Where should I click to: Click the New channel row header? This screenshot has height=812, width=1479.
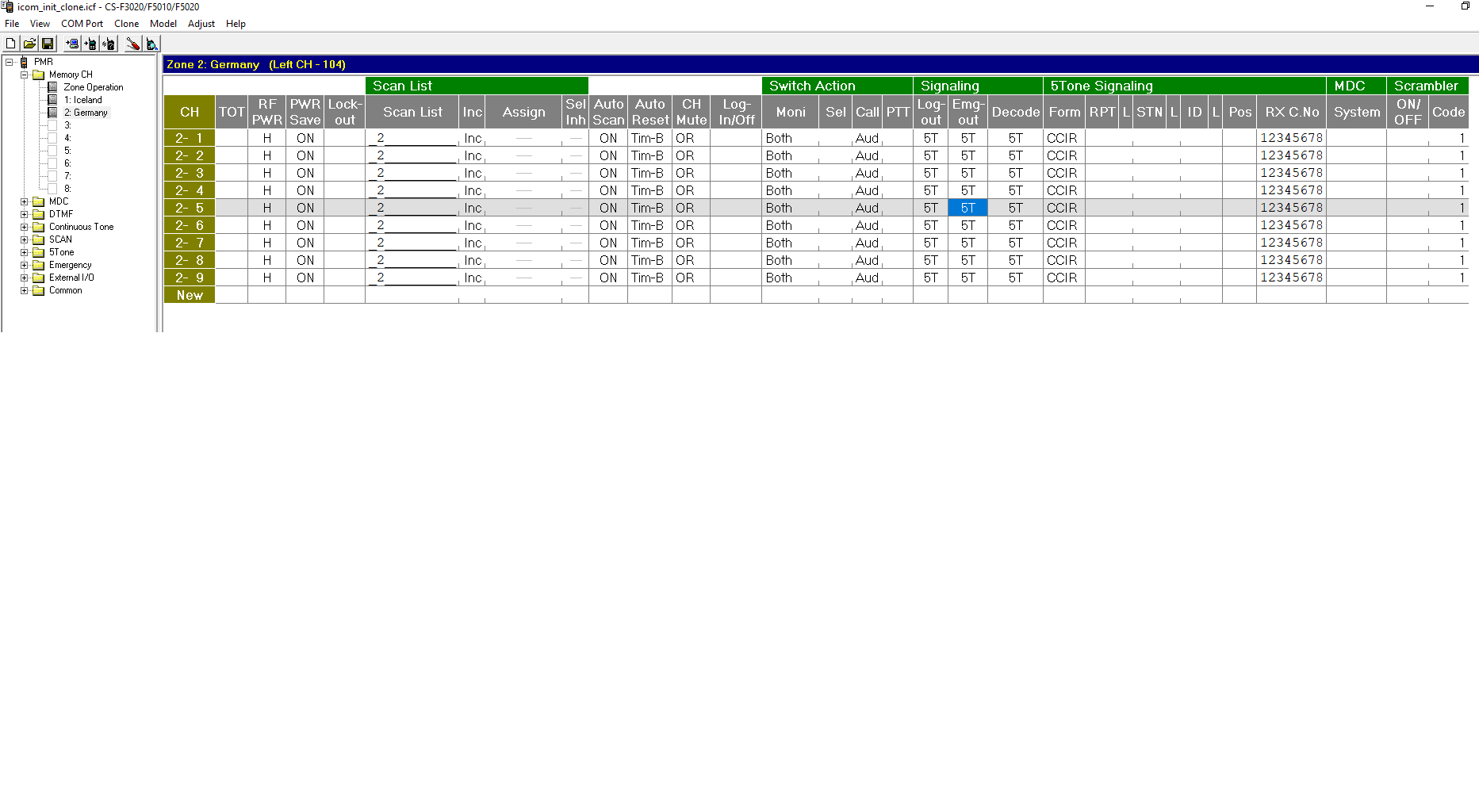(x=190, y=295)
